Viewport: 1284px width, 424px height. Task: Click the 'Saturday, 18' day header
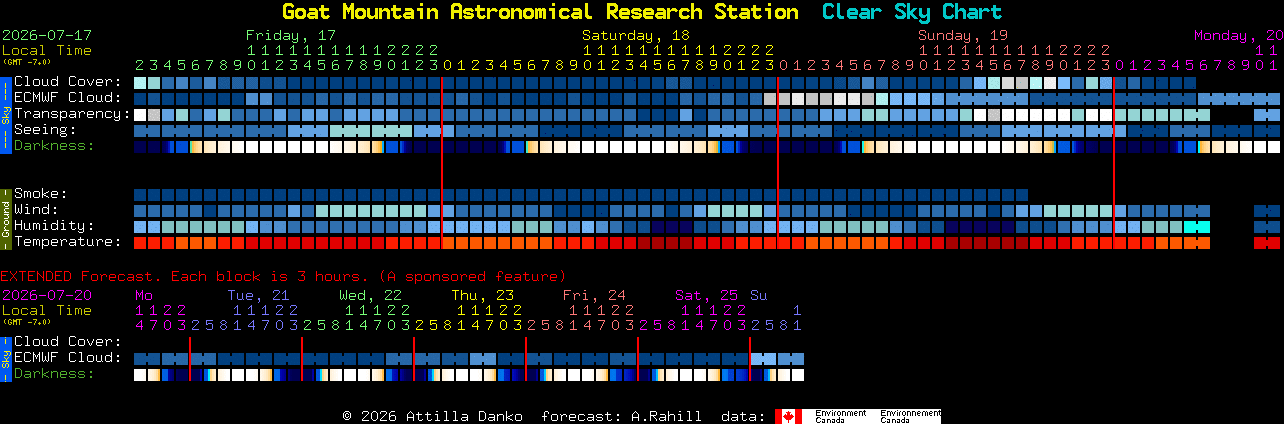tap(636, 35)
